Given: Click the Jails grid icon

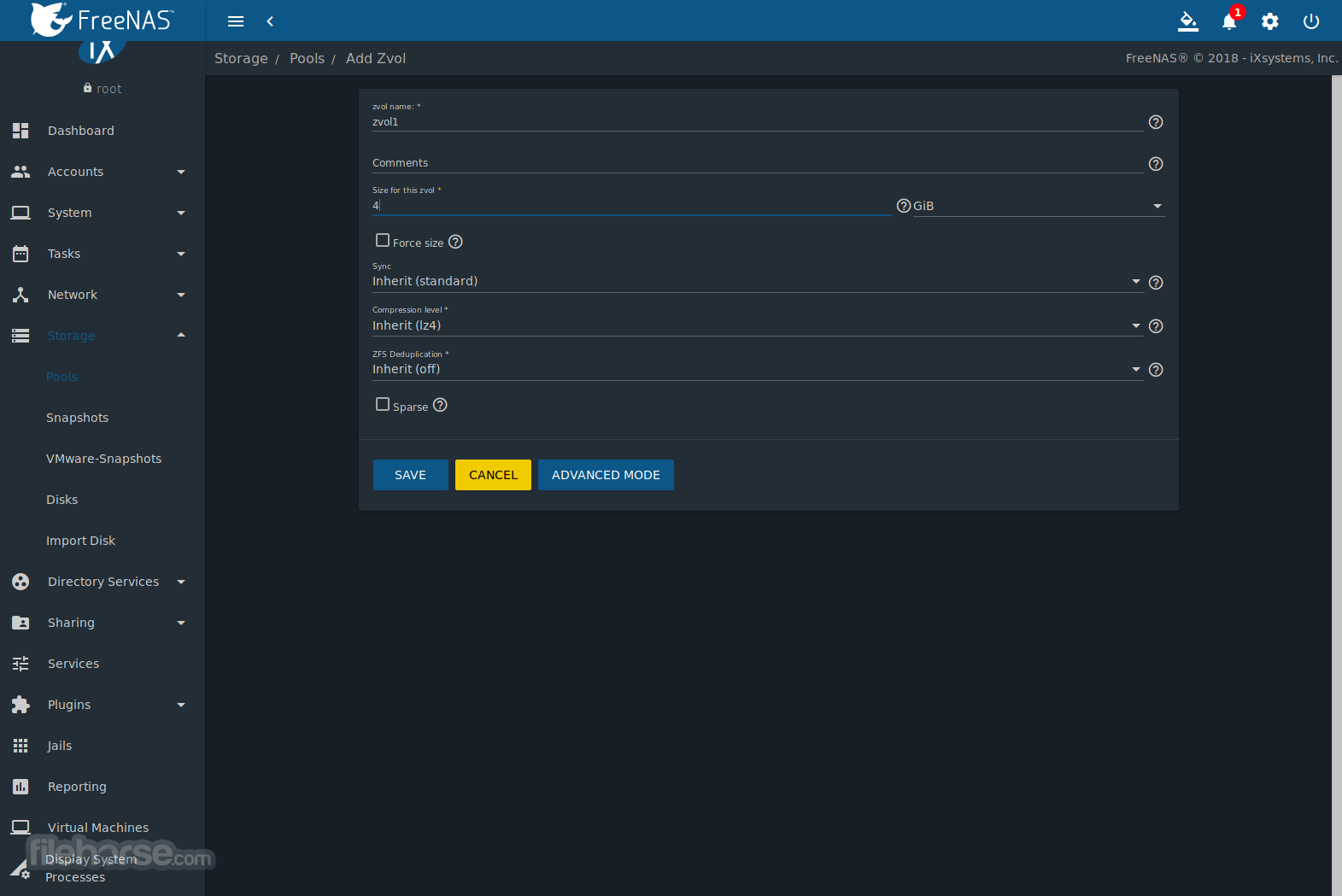Looking at the screenshot, I should click(21, 746).
